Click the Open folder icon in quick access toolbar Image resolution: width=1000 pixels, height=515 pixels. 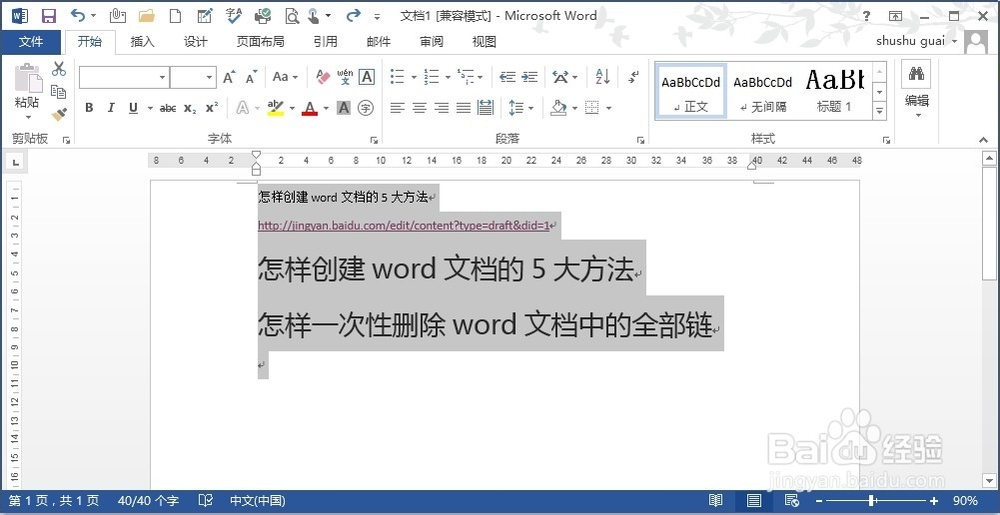click(x=147, y=15)
